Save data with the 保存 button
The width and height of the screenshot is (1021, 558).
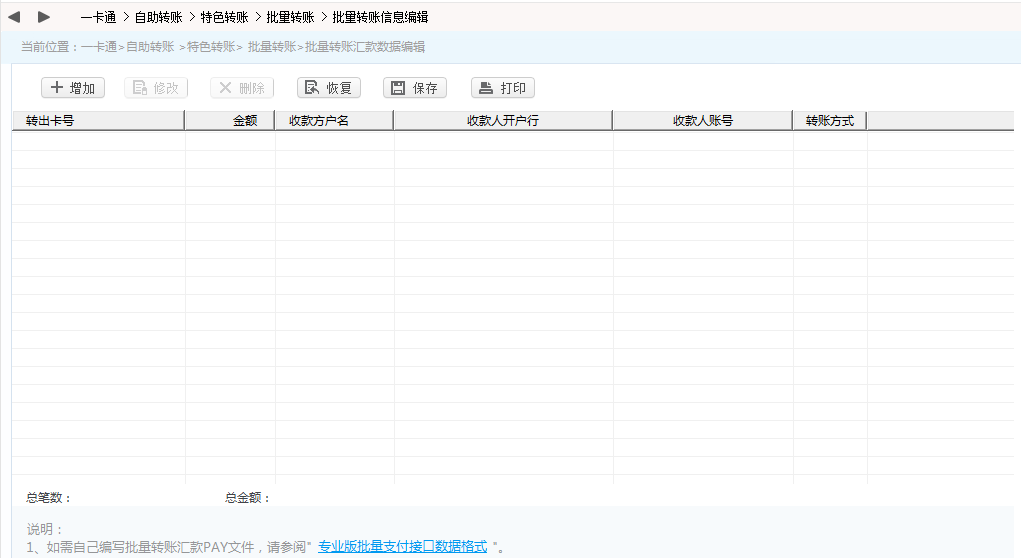[415, 88]
